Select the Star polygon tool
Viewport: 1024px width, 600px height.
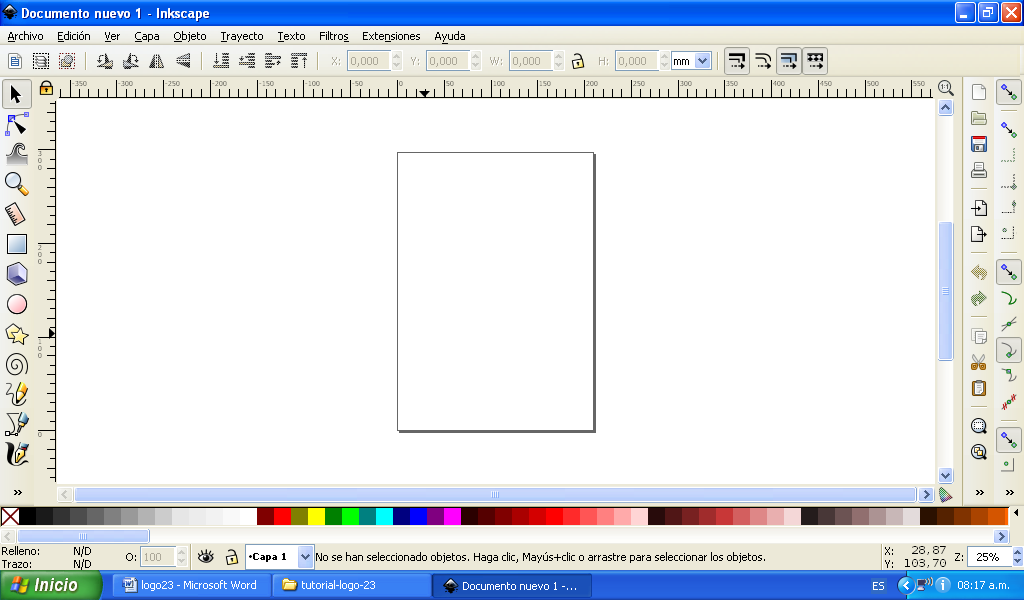click(16, 334)
